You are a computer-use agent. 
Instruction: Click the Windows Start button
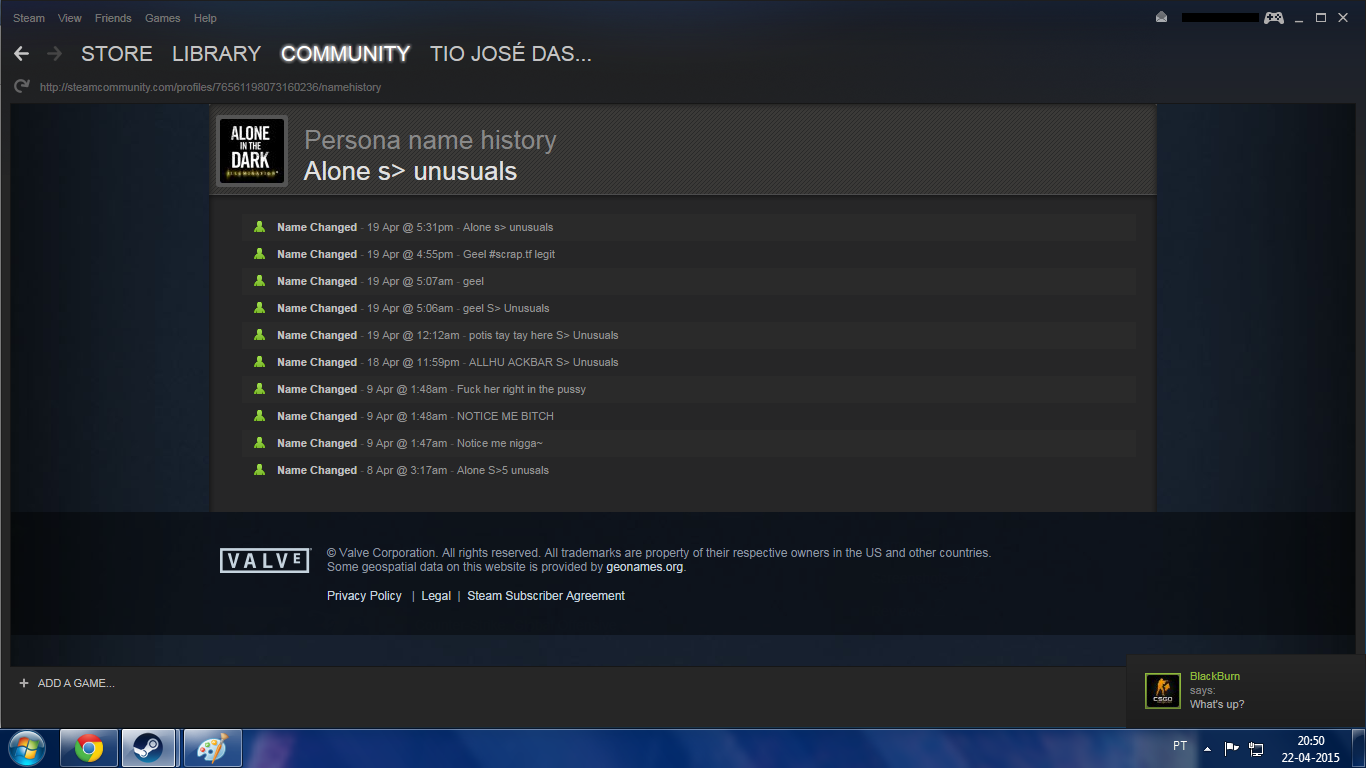click(26, 747)
